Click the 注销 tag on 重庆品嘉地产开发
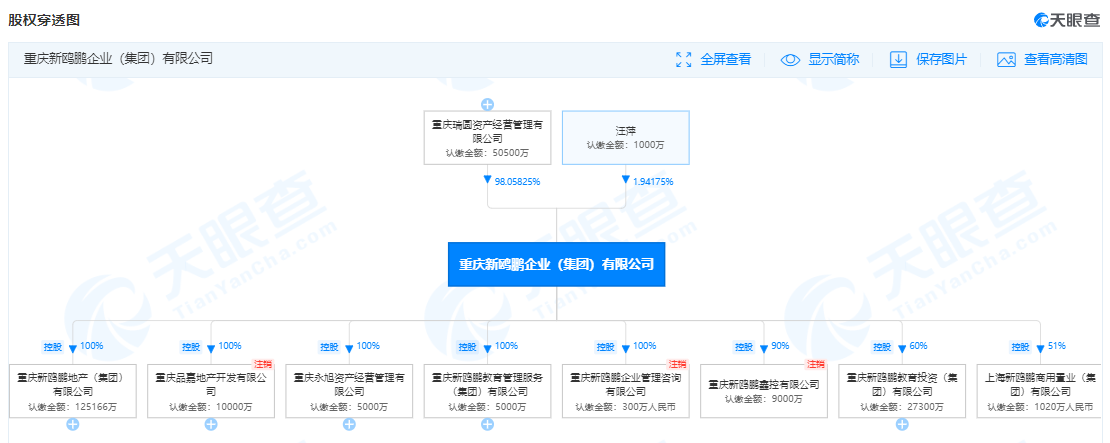 tap(263, 364)
